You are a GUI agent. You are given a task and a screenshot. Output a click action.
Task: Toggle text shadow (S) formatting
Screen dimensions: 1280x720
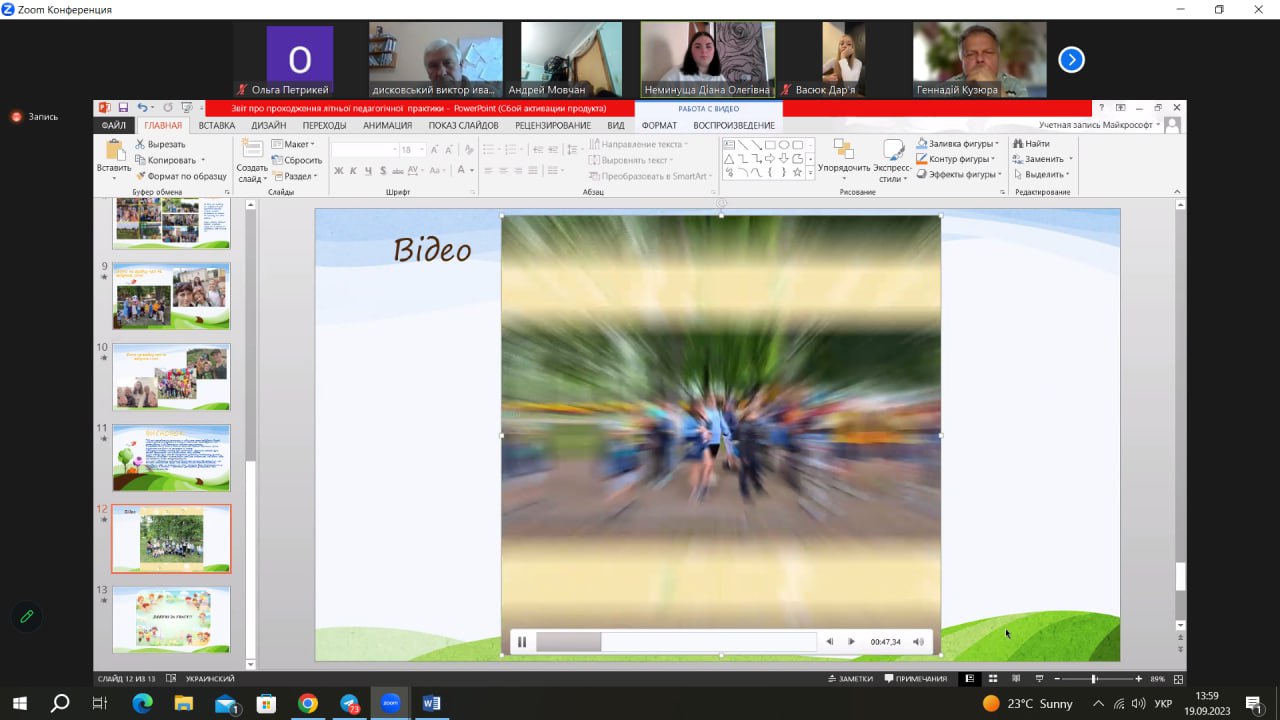tap(383, 171)
